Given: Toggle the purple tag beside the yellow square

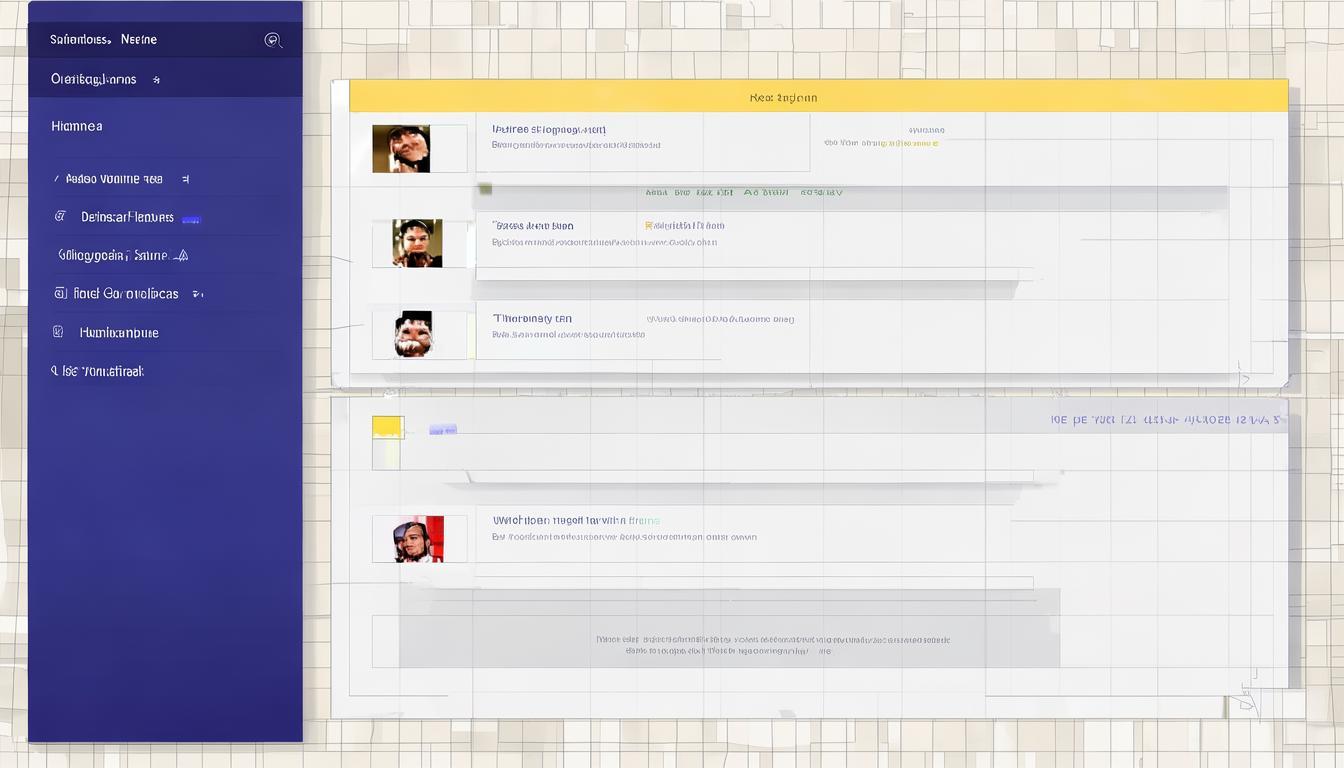Looking at the screenshot, I should pyautogui.click(x=443, y=429).
